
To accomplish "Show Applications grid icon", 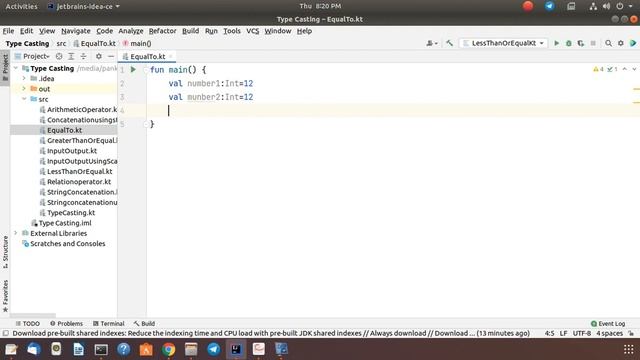I will coord(629,349).
